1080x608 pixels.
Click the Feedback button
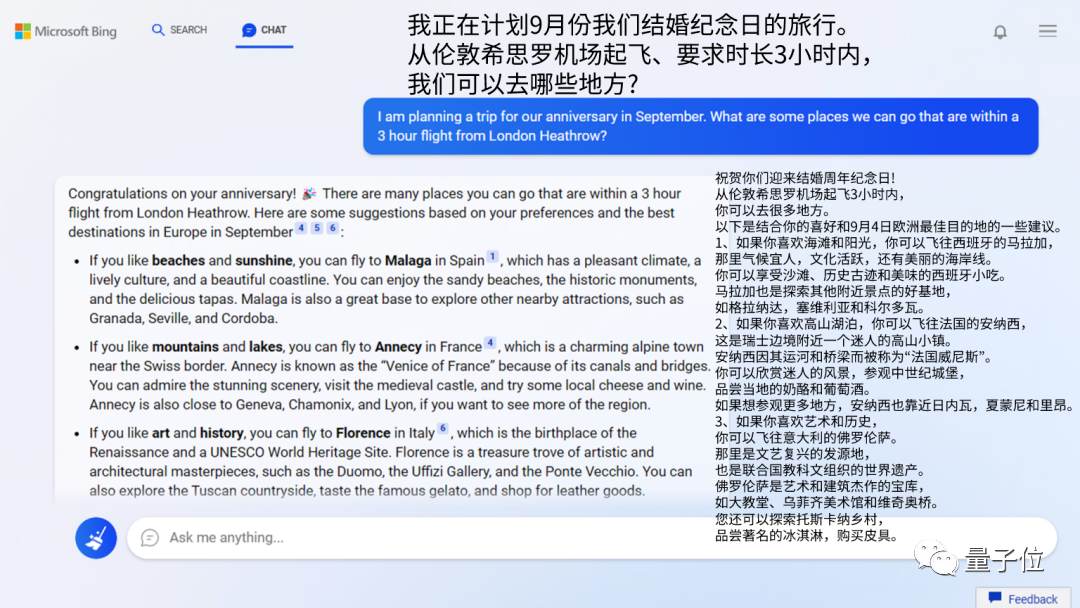pyautogui.click(x=1024, y=598)
